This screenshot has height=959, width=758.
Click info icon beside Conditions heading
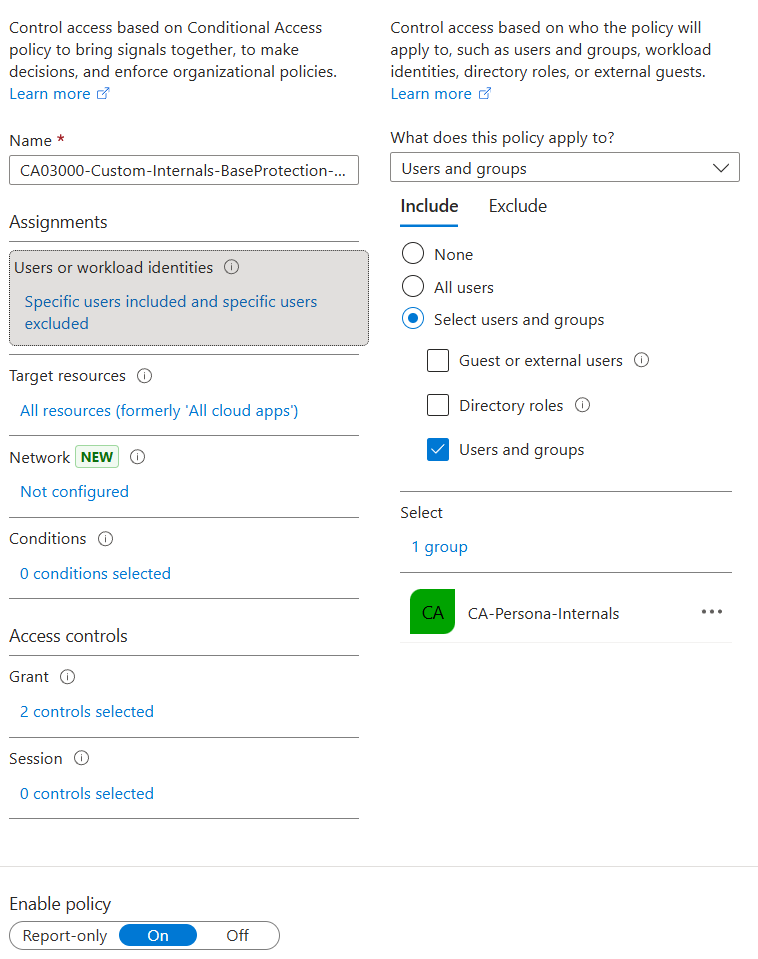105,539
